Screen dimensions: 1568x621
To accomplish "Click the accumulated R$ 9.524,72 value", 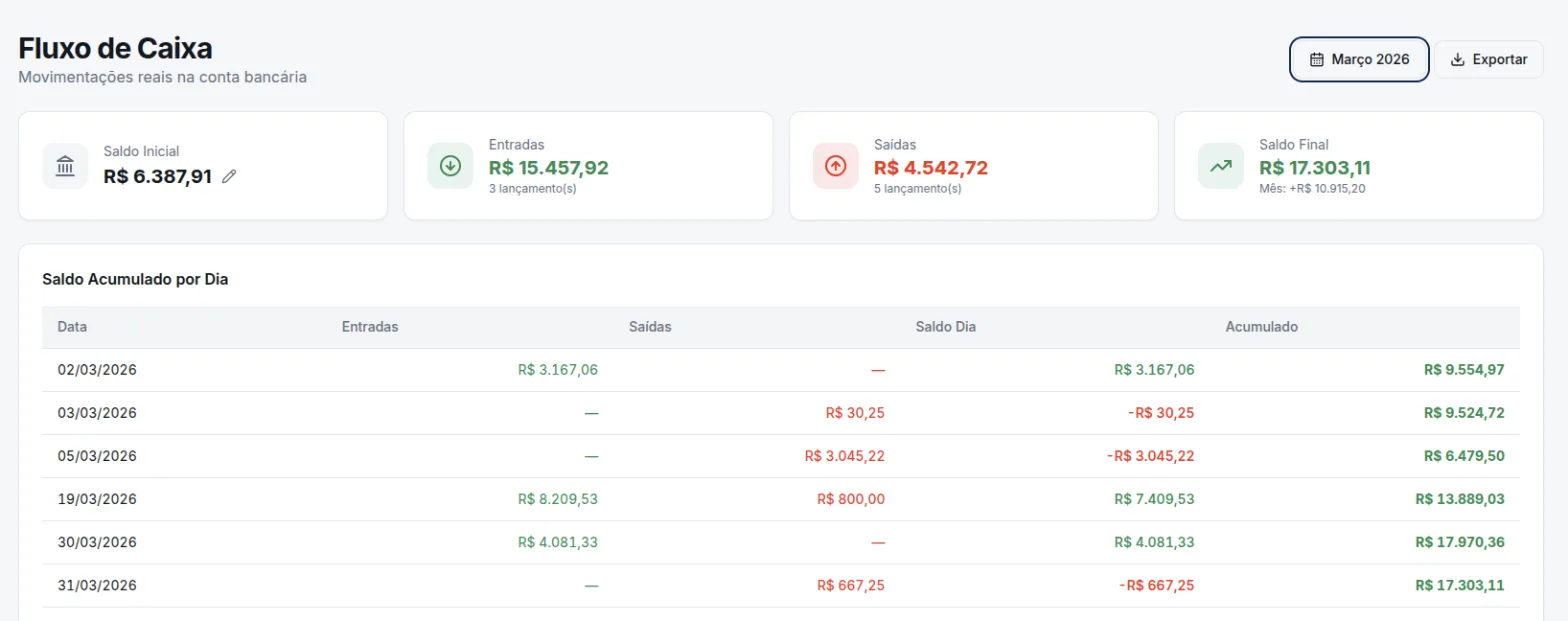I will click(1464, 413).
